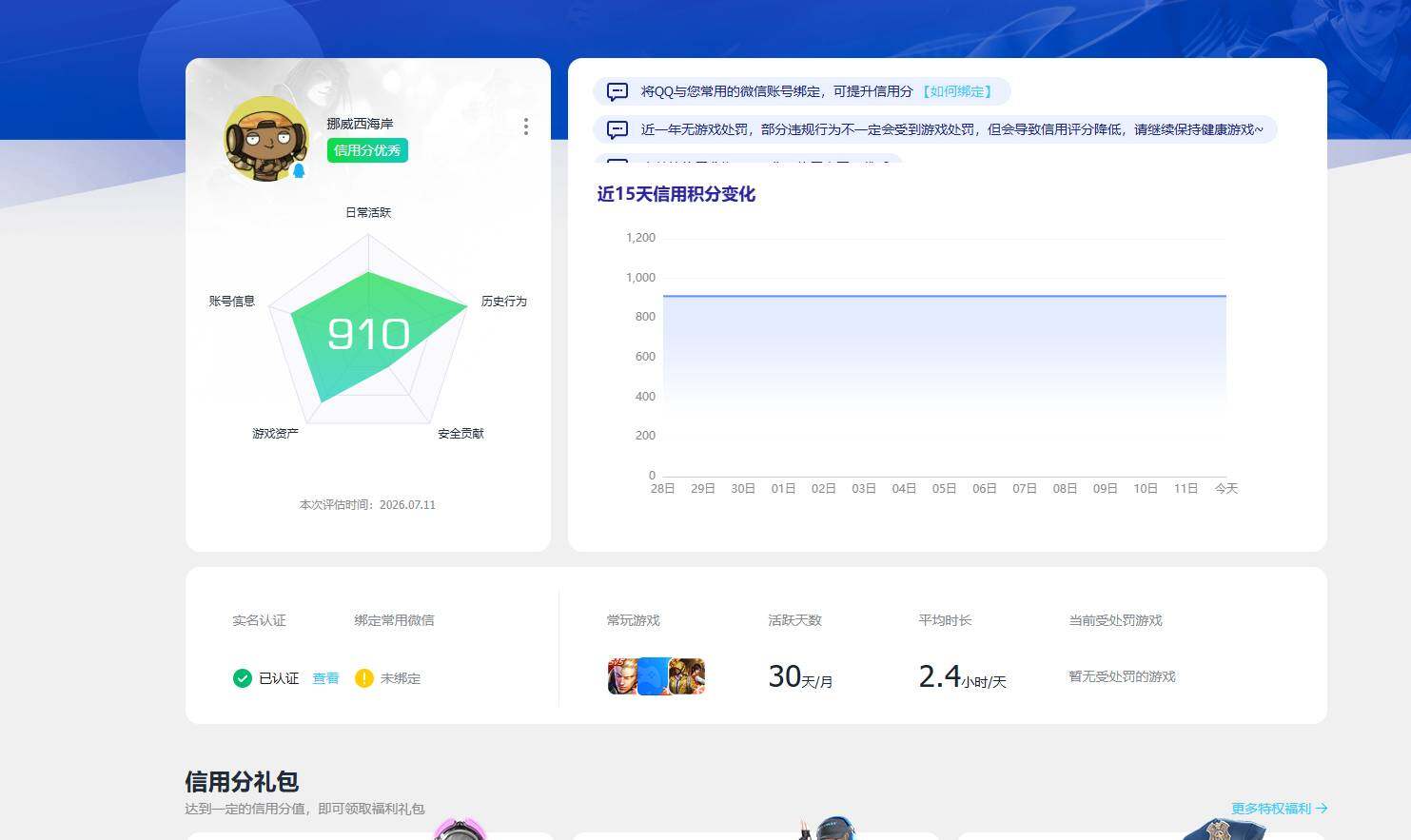Click 更多特权福利 link
Viewport: 1411px width, 840px height.
tap(1279, 809)
